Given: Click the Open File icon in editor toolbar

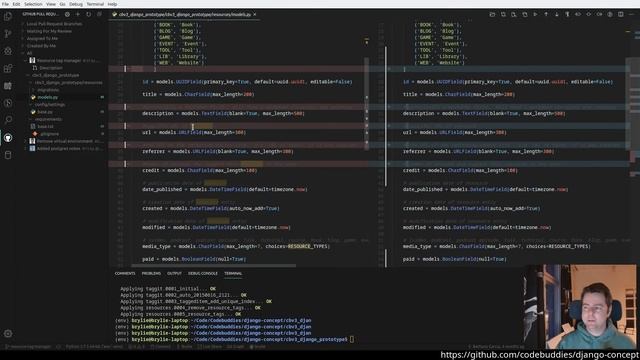Looking at the screenshot, I should [x=492, y=14].
